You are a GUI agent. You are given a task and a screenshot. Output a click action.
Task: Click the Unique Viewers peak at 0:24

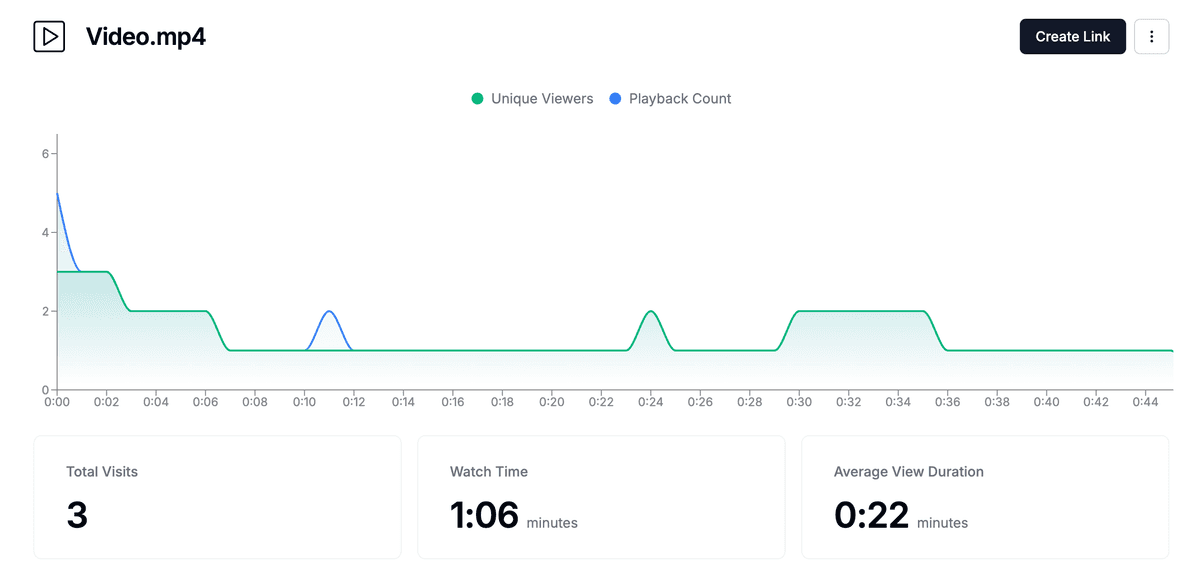pos(651,312)
